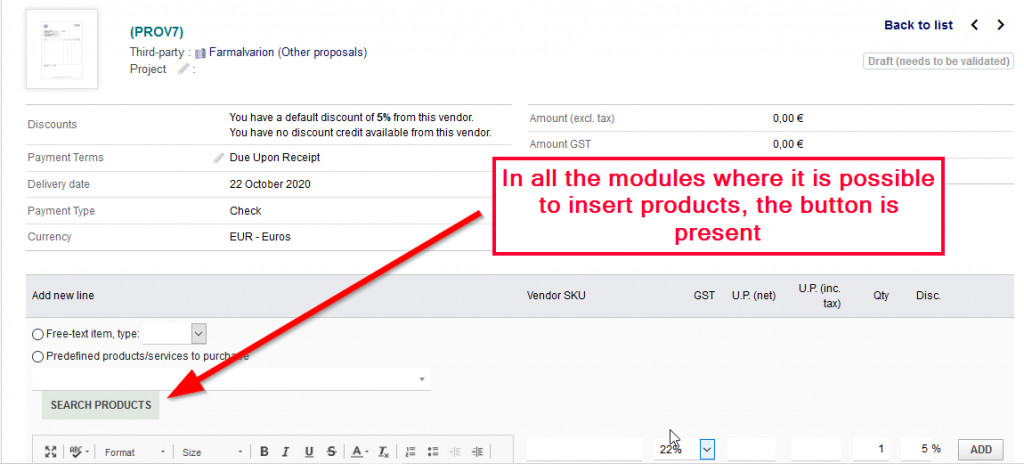Click the EUR - Euros currency value

coord(260,237)
